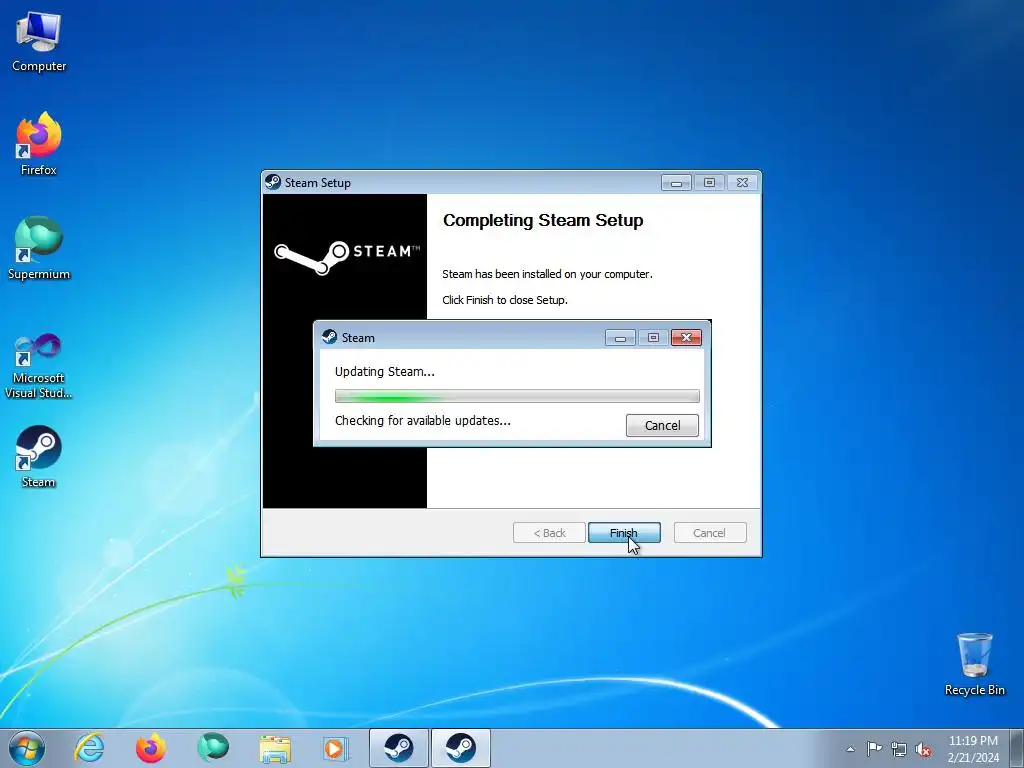Switch to the first Steam taskbar button

click(398, 748)
